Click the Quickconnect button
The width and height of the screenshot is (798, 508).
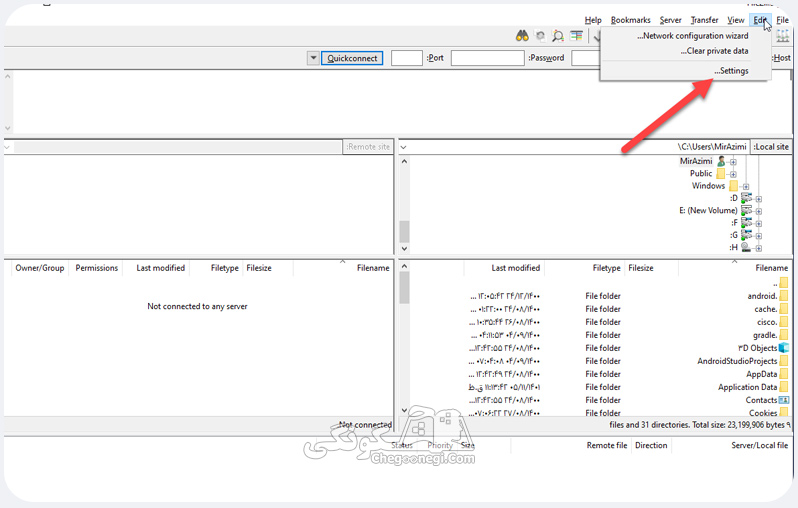coord(352,58)
